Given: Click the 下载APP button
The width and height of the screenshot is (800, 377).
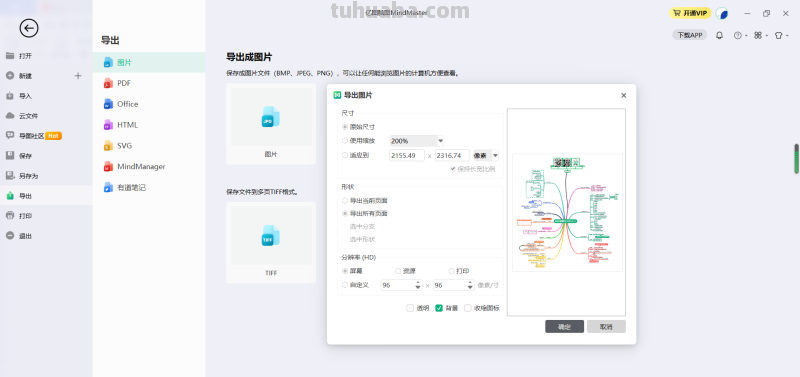Looking at the screenshot, I should tap(690, 35).
